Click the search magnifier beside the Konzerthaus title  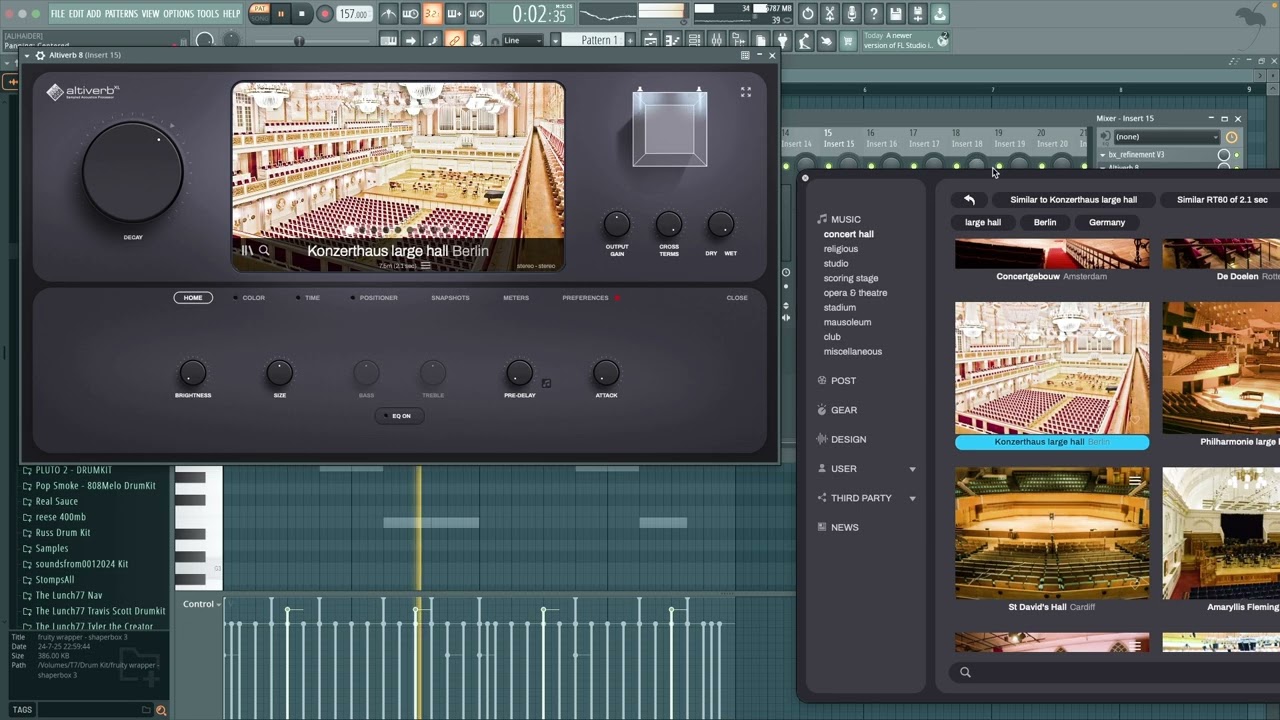(x=264, y=251)
